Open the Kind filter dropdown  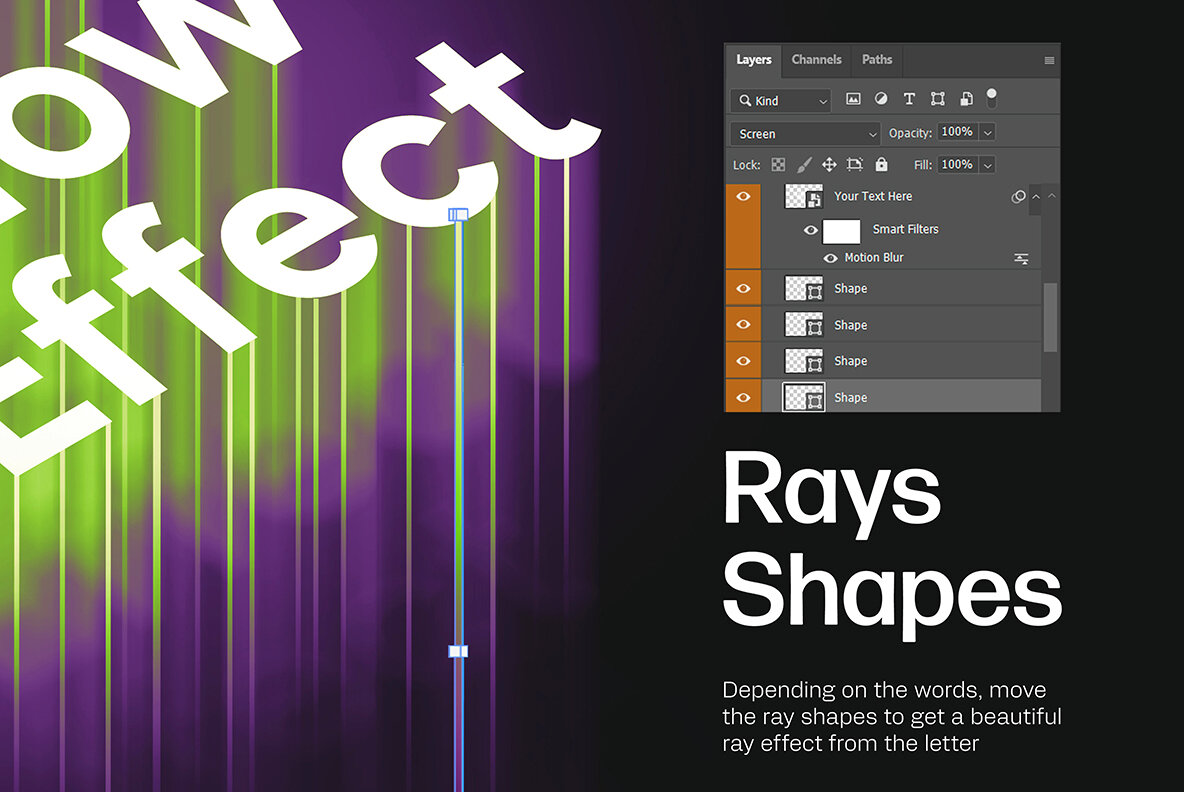(x=780, y=100)
